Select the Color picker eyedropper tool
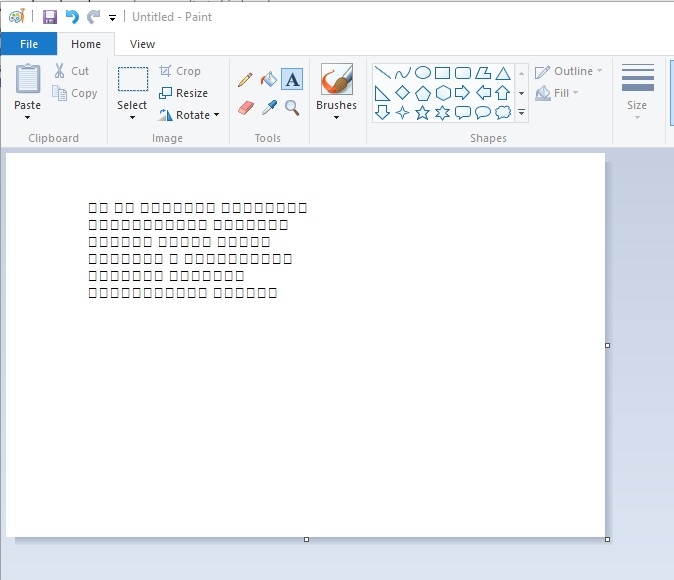This screenshot has width=674, height=580. tap(270, 107)
